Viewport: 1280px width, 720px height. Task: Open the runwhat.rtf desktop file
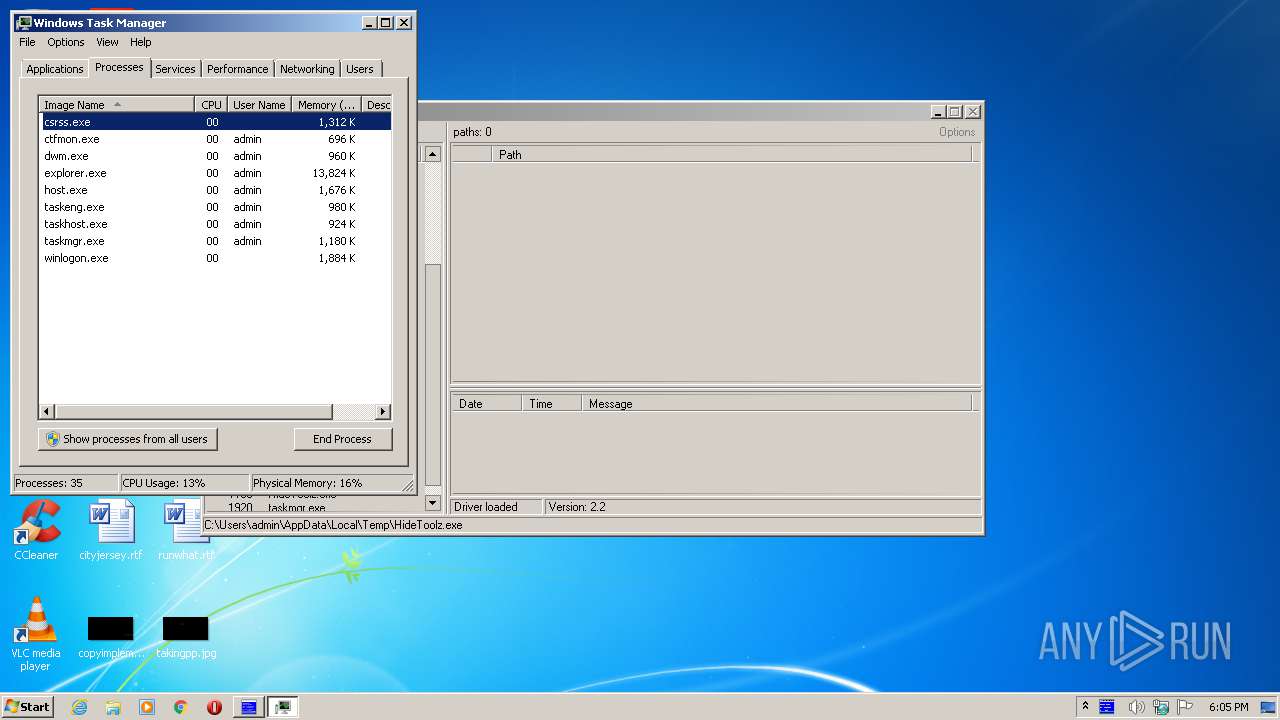click(186, 530)
